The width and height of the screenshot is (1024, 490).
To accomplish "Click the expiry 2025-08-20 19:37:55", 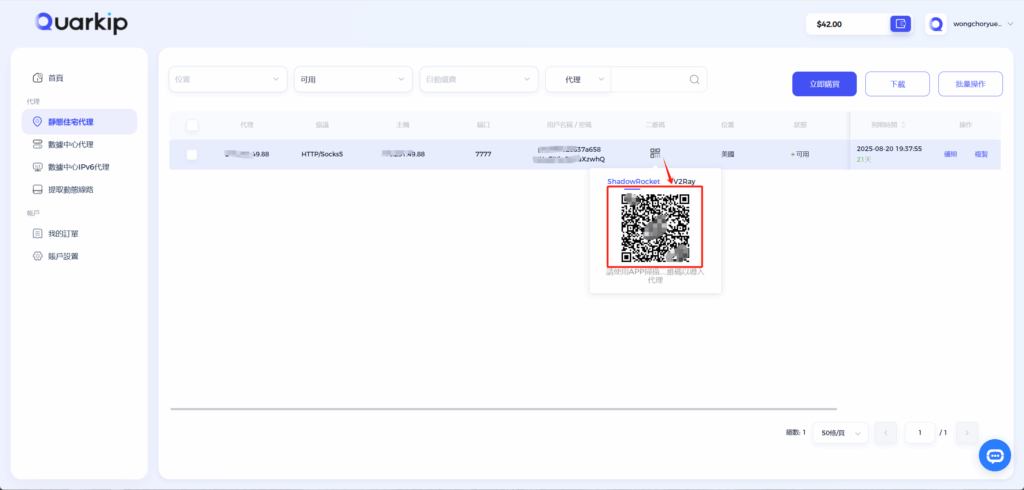I will [889, 149].
